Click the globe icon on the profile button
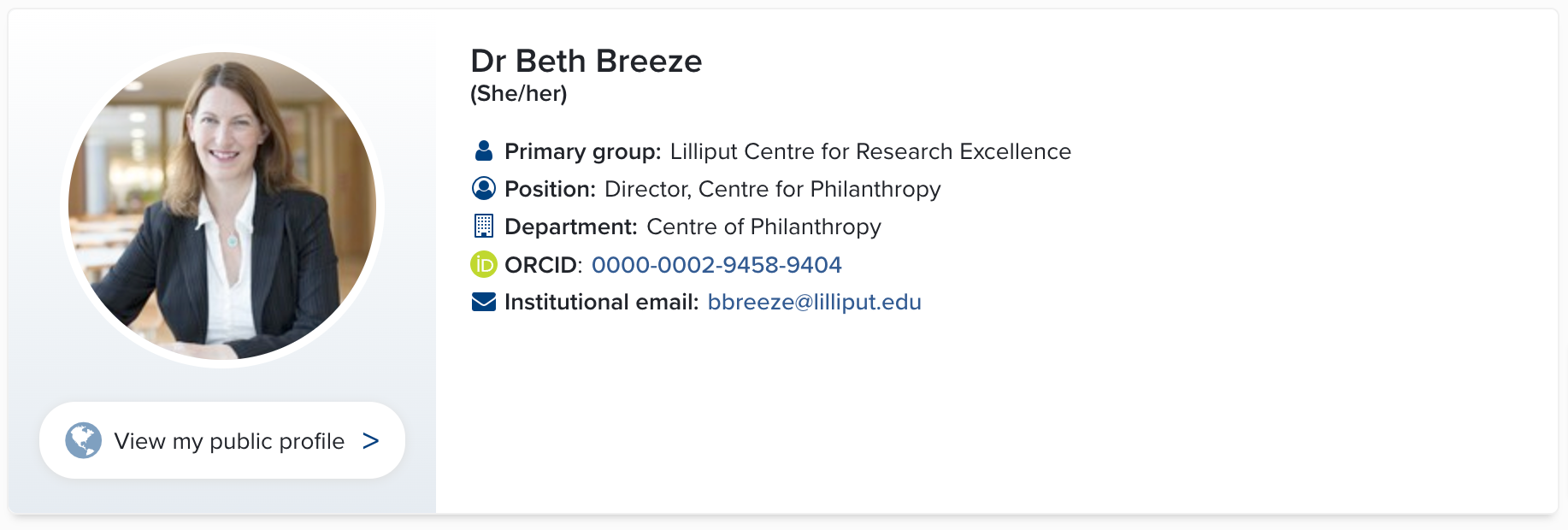This screenshot has width=1568, height=530. pos(84,440)
